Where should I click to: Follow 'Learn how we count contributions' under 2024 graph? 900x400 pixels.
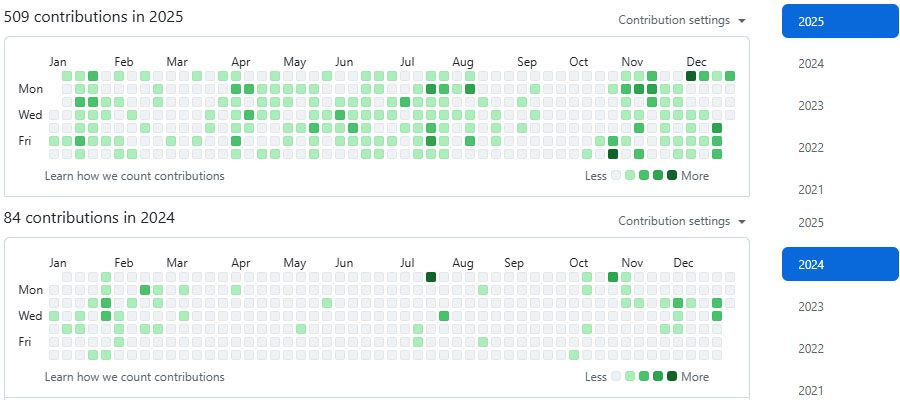pos(135,377)
